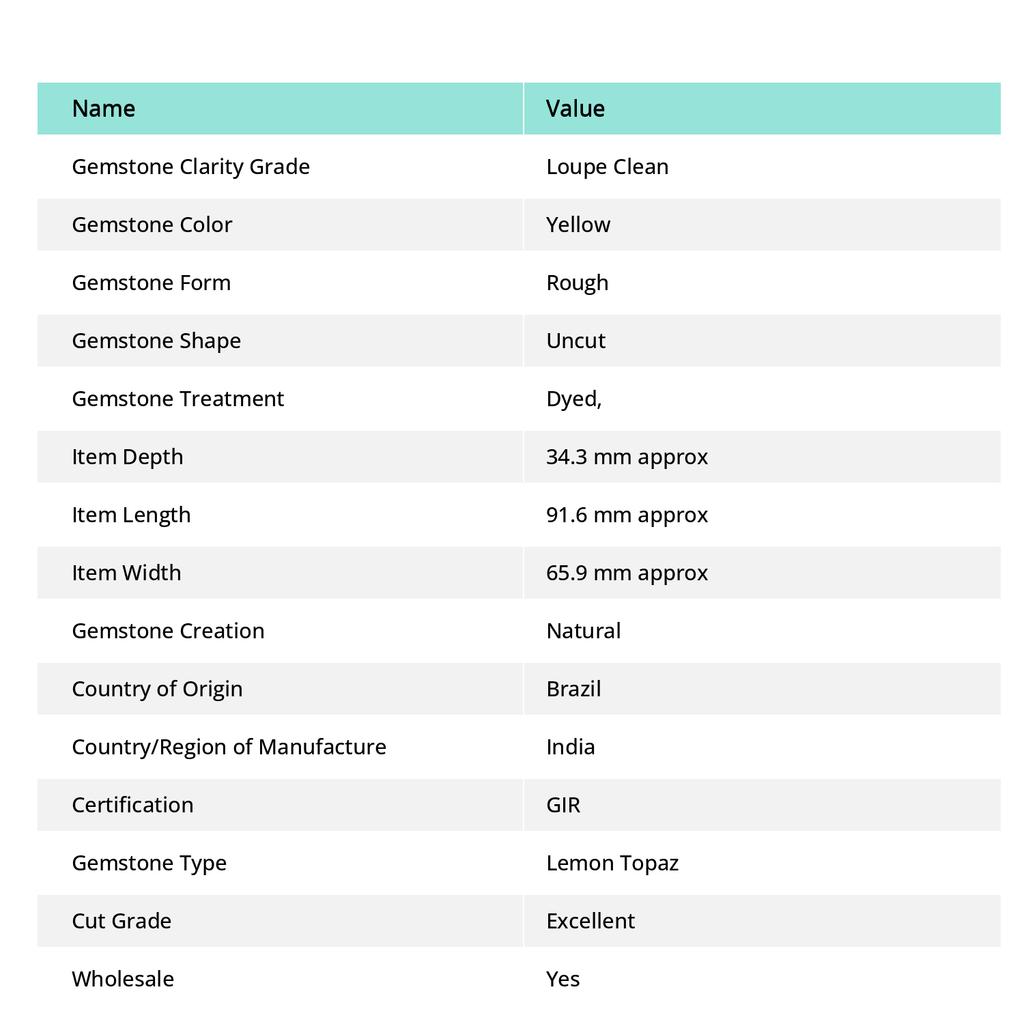1024x1024 pixels.
Task: Select the Wholesale row label
Action: [123, 979]
